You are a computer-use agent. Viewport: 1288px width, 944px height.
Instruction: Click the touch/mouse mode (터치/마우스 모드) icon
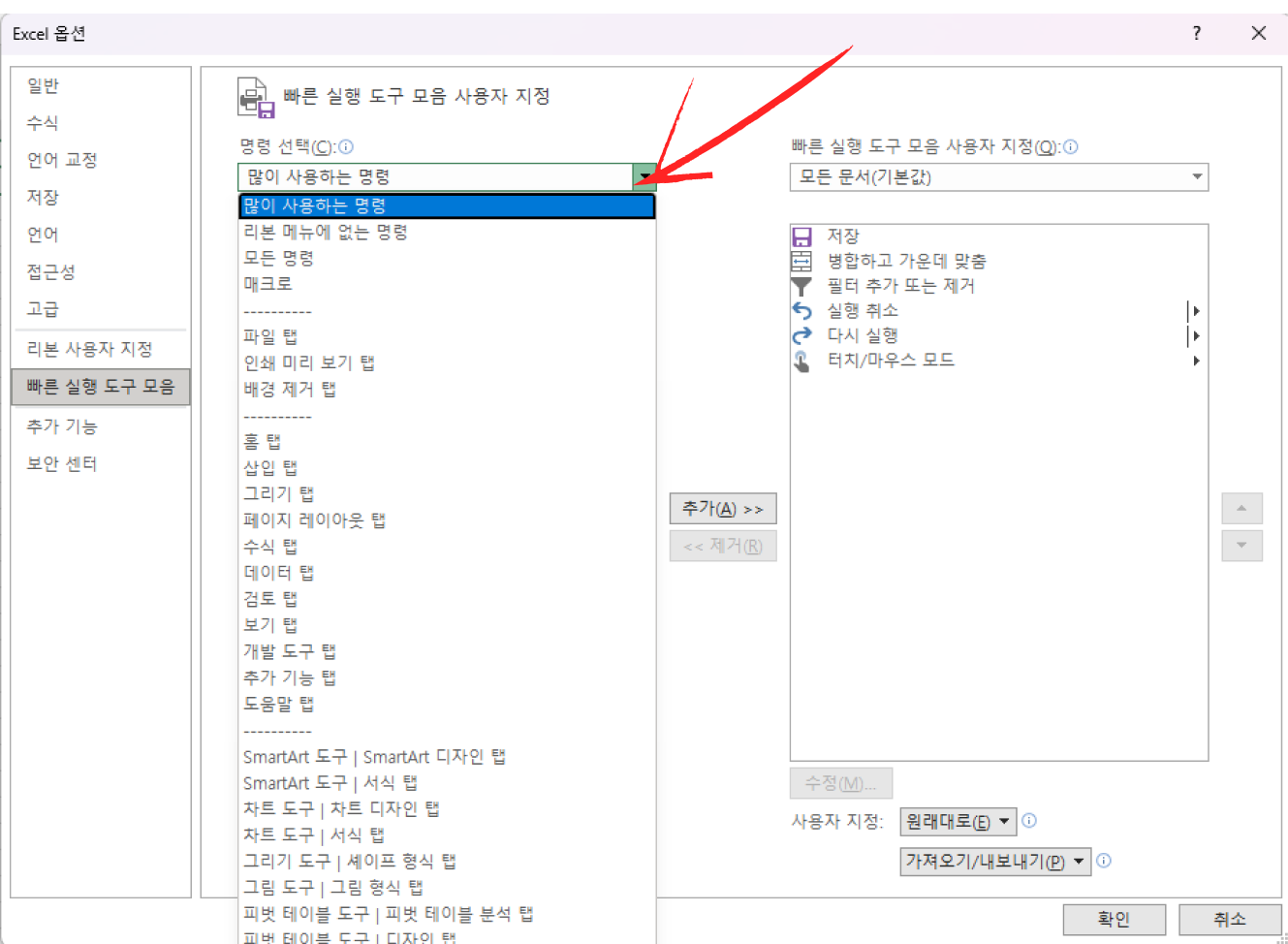(801, 361)
